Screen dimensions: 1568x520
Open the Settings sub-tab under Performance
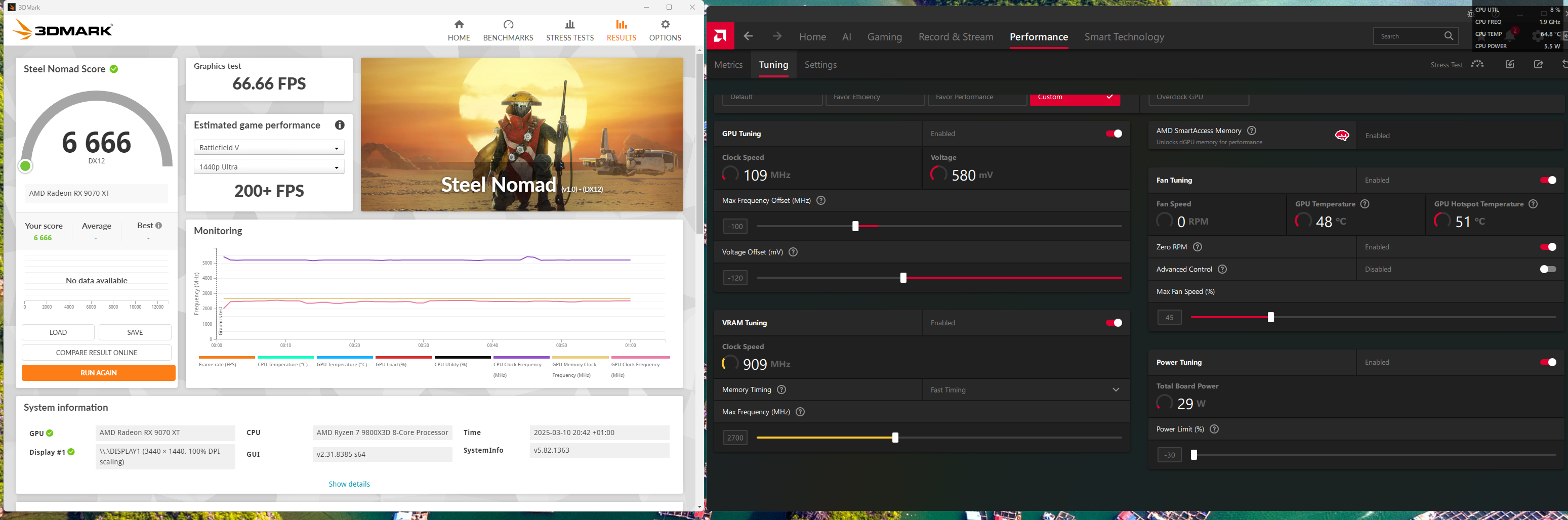click(x=820, y=65)
